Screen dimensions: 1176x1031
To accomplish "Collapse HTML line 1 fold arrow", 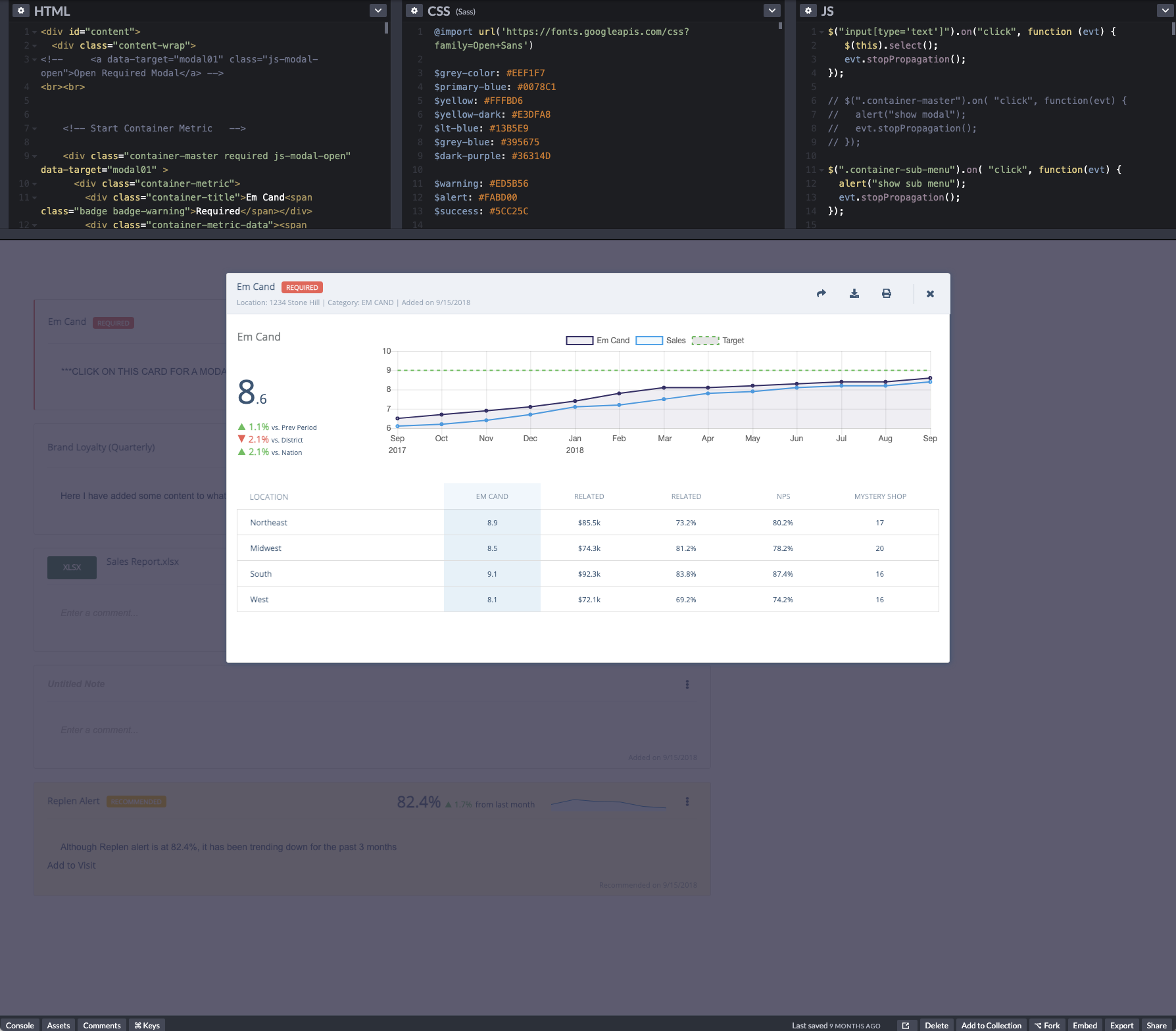I will click(x=34, y=32).
